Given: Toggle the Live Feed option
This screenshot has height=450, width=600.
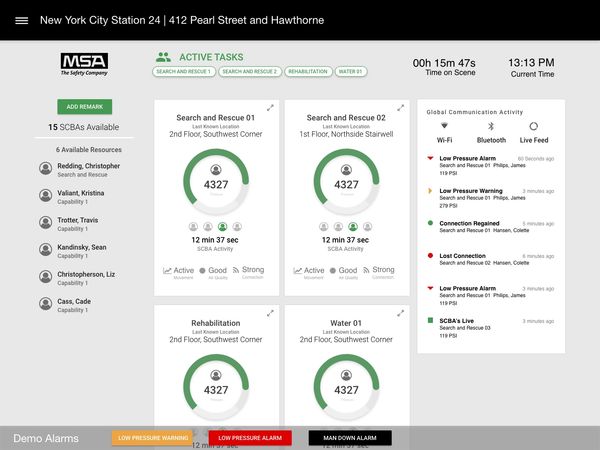Looking at the screenshot, I should pyautogui.click(x=533, y=127).
